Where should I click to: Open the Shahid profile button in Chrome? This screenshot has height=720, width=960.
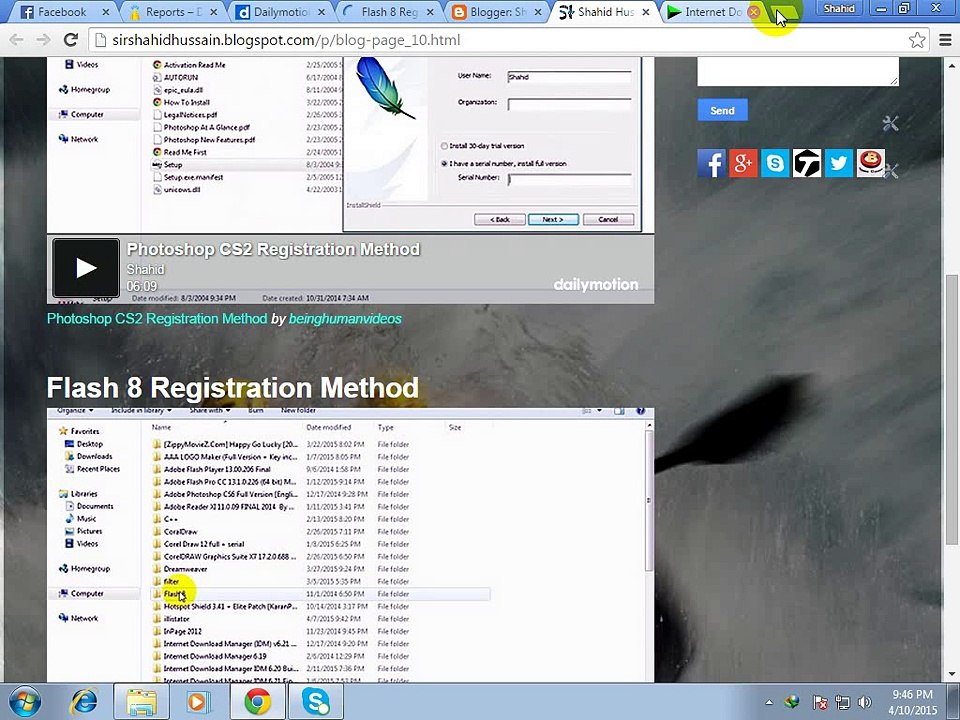click(839, 8)
